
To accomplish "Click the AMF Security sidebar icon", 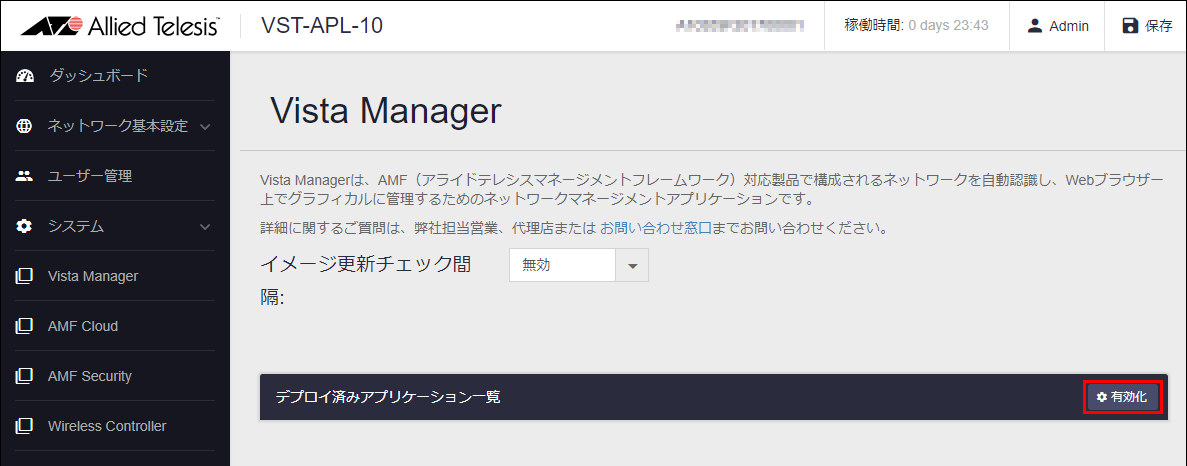I will tap(24, 376).
